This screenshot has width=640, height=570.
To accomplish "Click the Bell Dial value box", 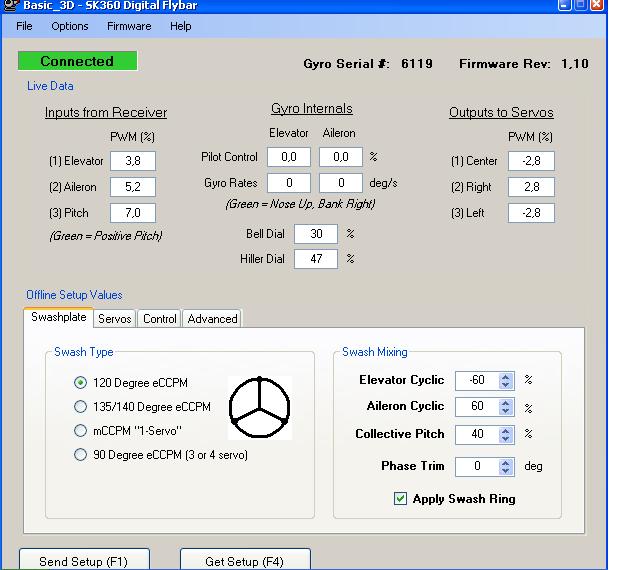I will pos(316,234).
